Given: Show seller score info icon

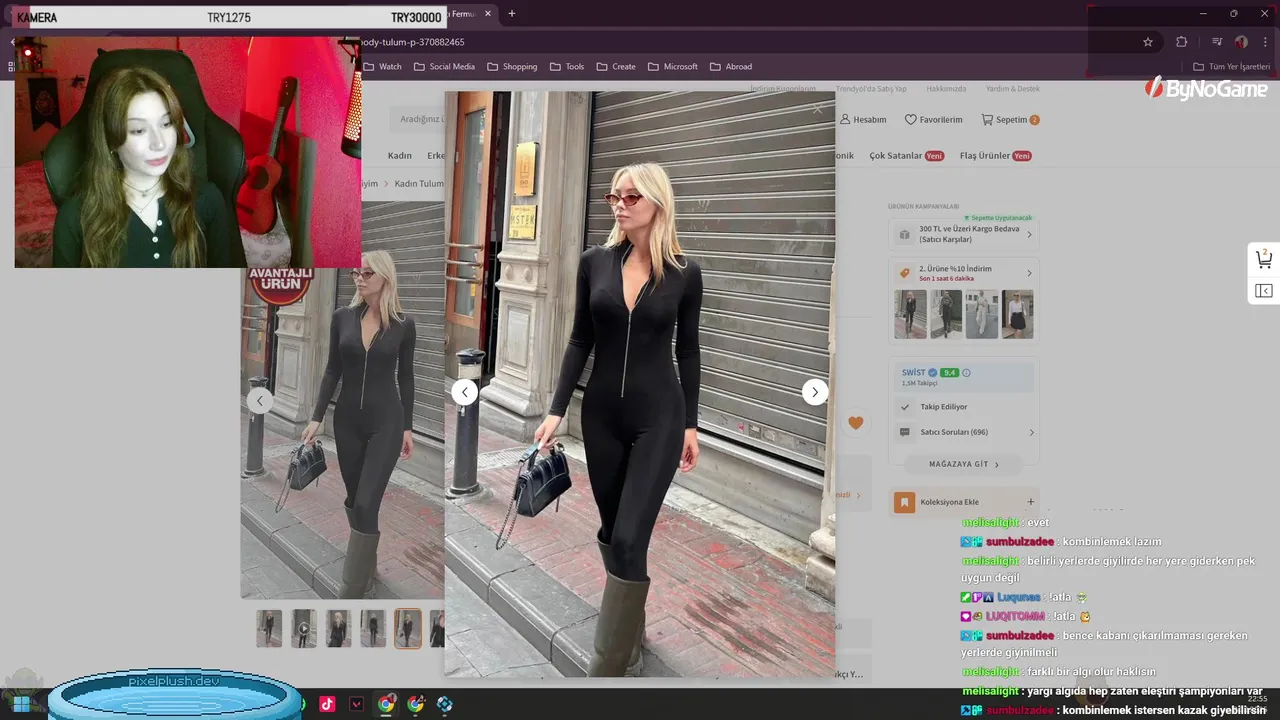Looking at the screenshot, I should pyautogui.click(x=966, y=373).
